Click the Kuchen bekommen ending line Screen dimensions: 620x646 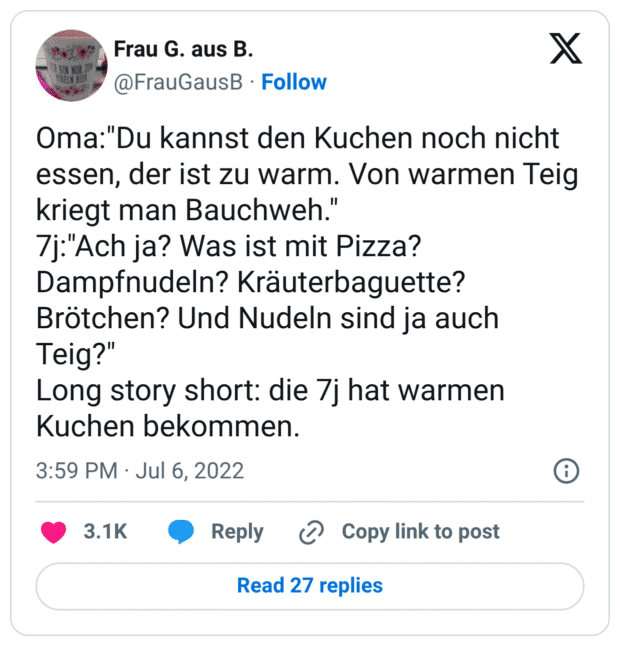pyautogui.click(x=168, y=427)
